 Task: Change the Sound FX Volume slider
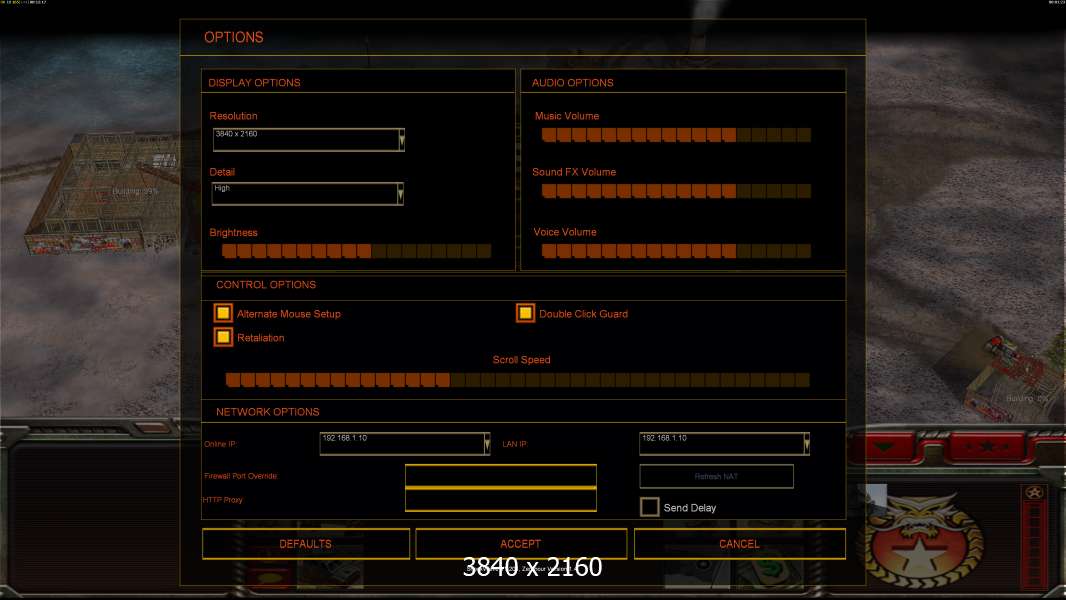676,192
